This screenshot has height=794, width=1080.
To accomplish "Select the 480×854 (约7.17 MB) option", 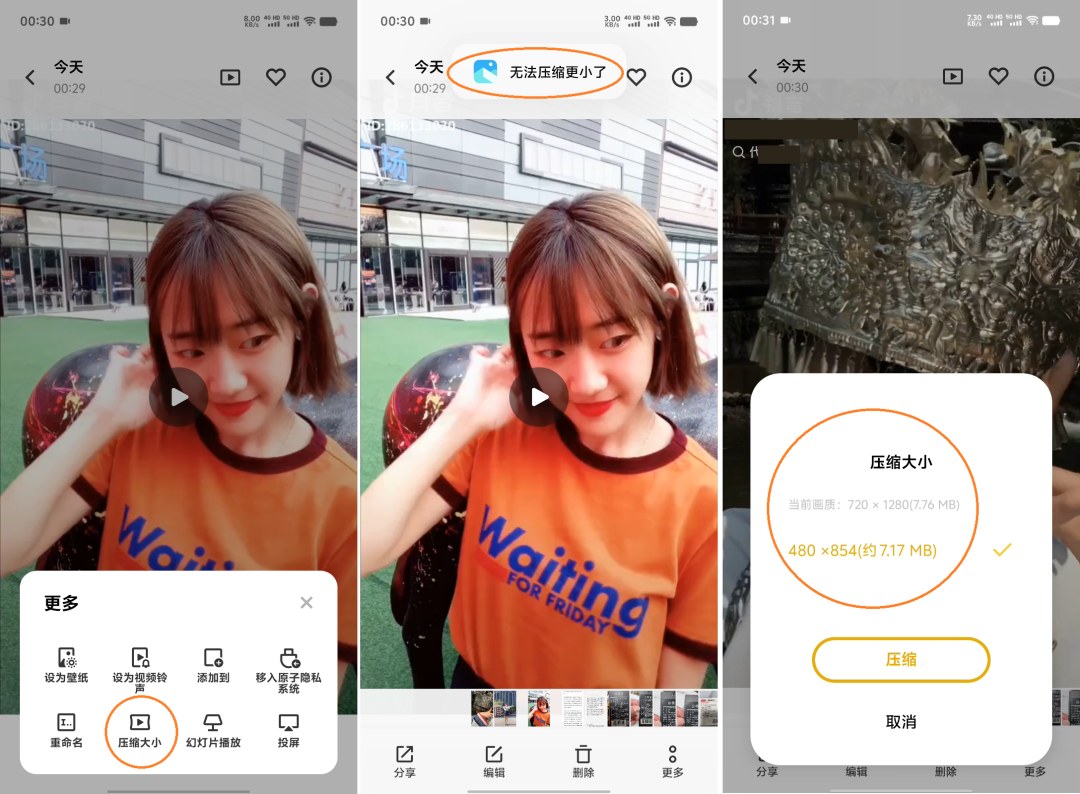I will 862,550.
